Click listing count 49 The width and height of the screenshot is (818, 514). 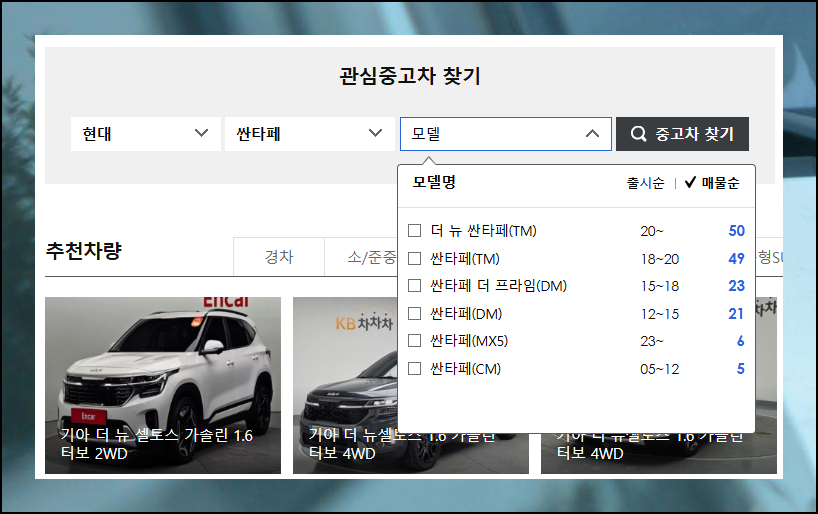(x=737, y=258)
